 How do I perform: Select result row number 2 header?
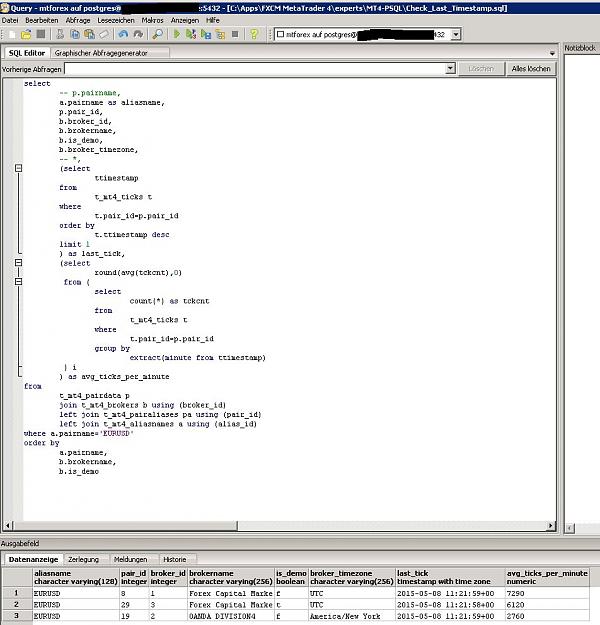click(x=16, y=605)
